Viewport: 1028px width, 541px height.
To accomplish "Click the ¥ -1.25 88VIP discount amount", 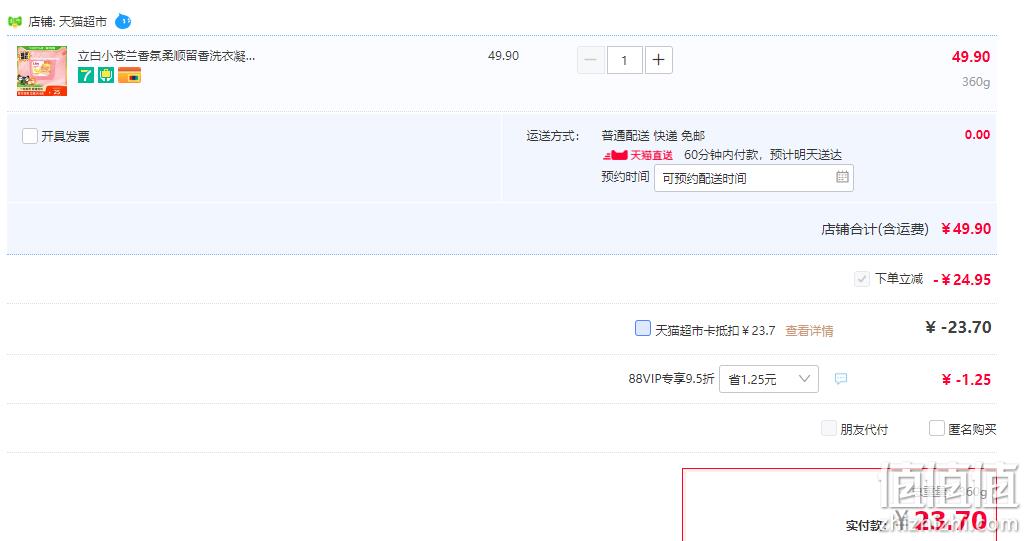I will (966, 380).
